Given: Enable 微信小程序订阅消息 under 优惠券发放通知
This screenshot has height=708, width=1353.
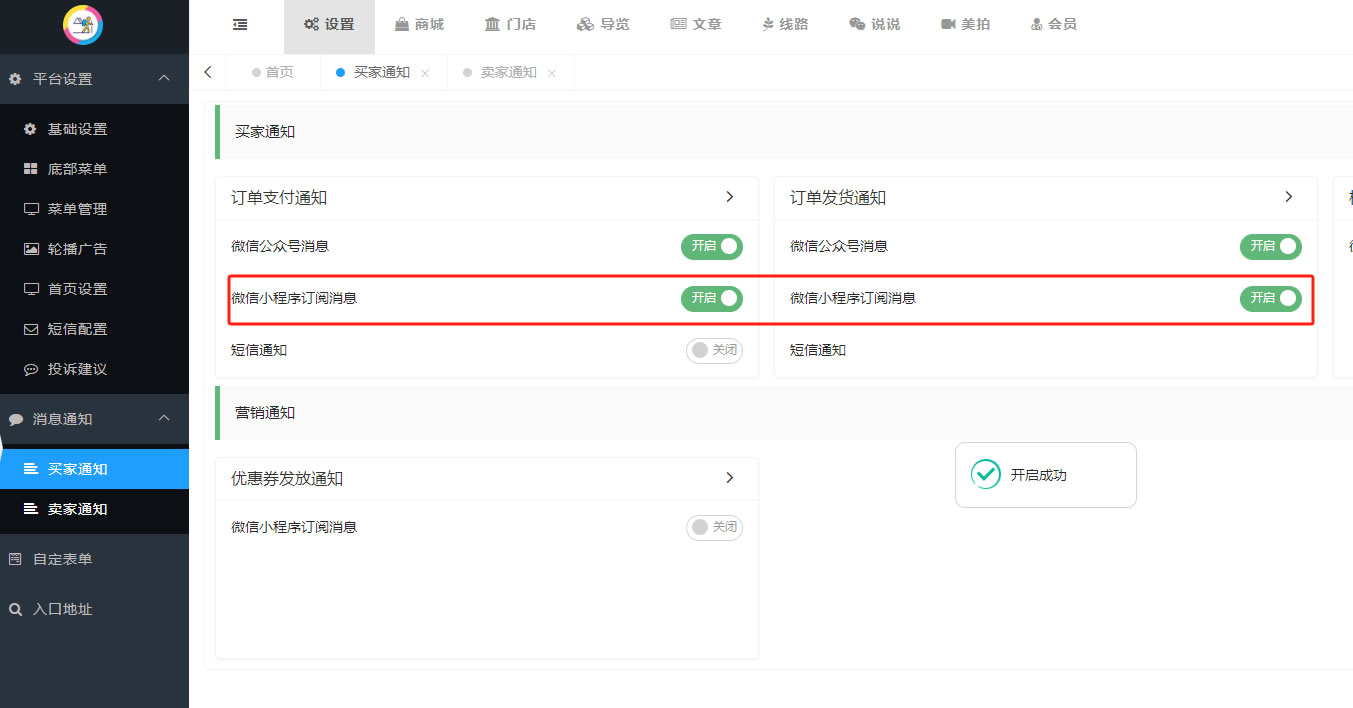Looking at the screenshot, I should click(714, 527).
